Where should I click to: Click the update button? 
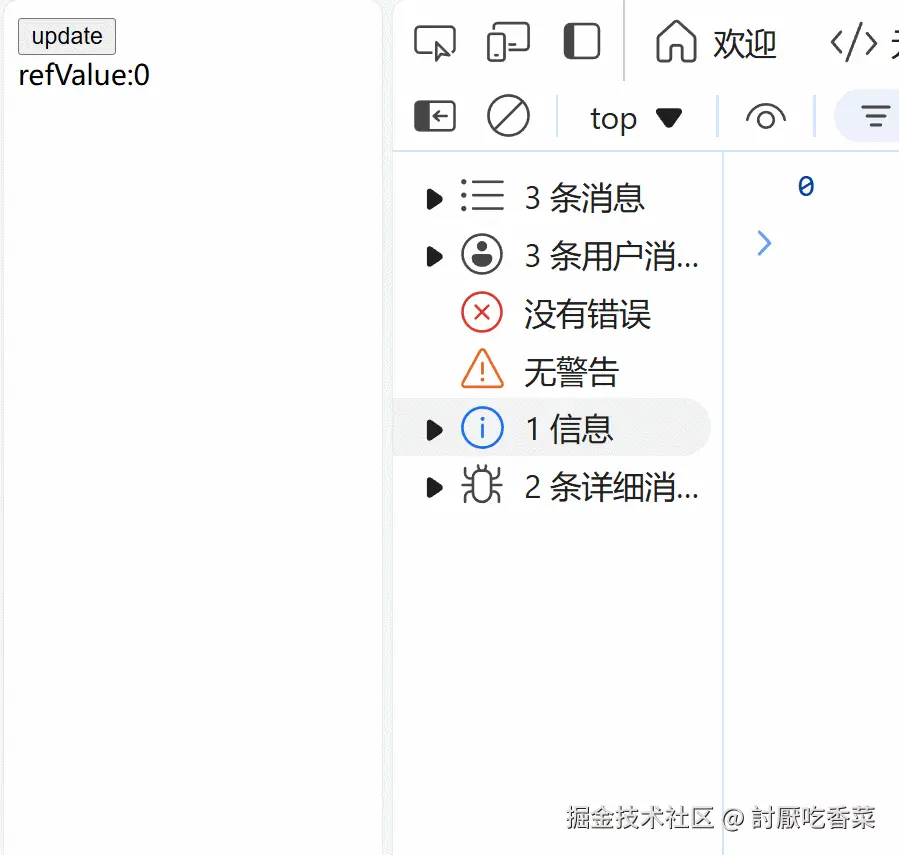tap(67, 36)
